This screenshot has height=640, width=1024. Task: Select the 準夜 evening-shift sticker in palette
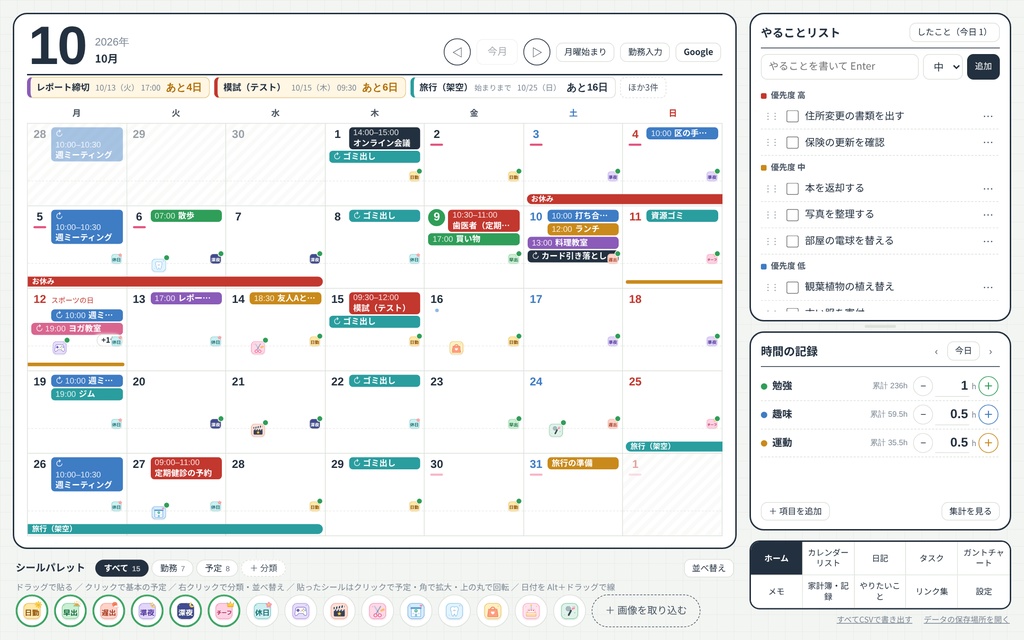coord(147,612)
